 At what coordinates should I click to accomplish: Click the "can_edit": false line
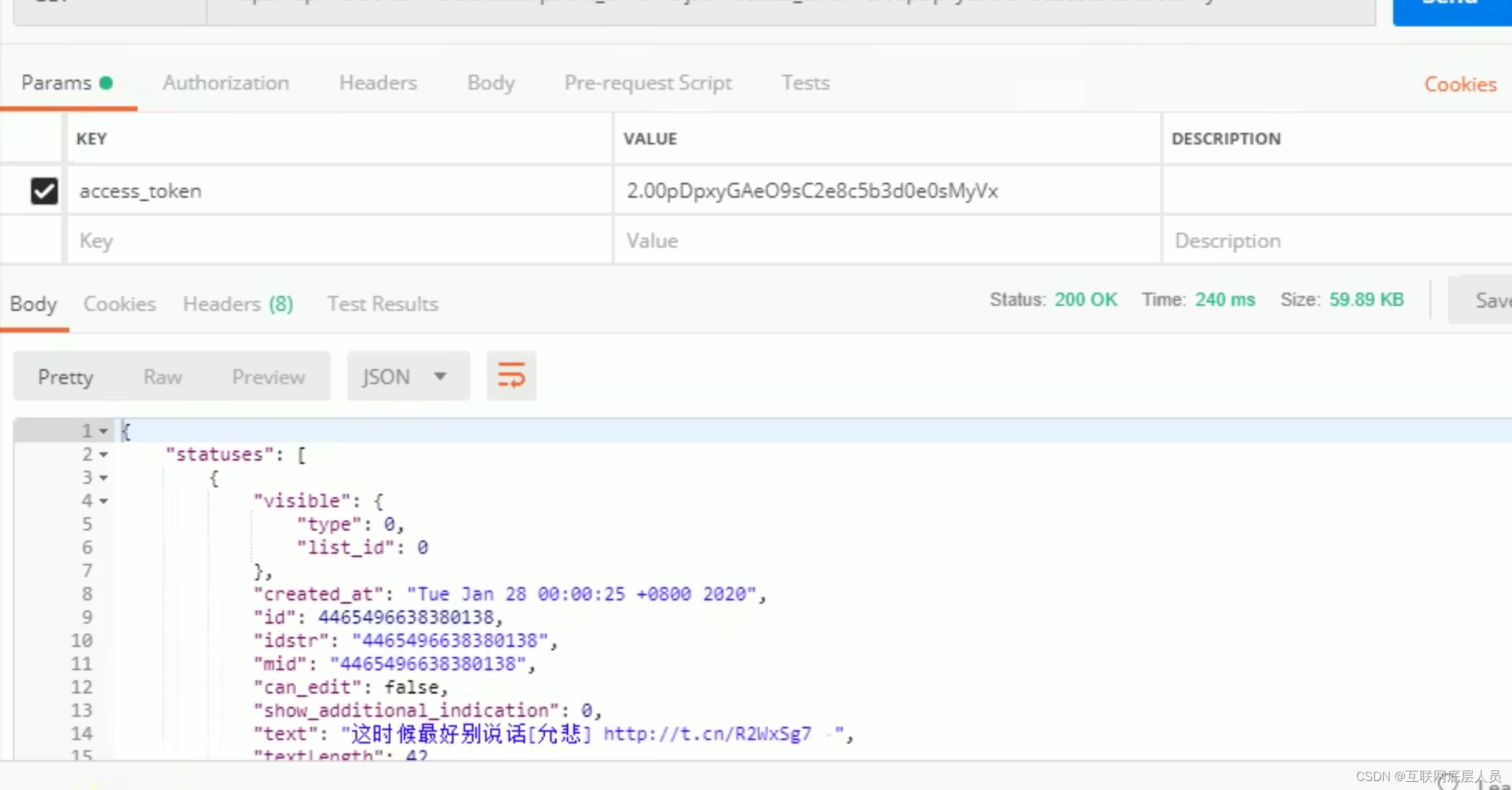351,687
